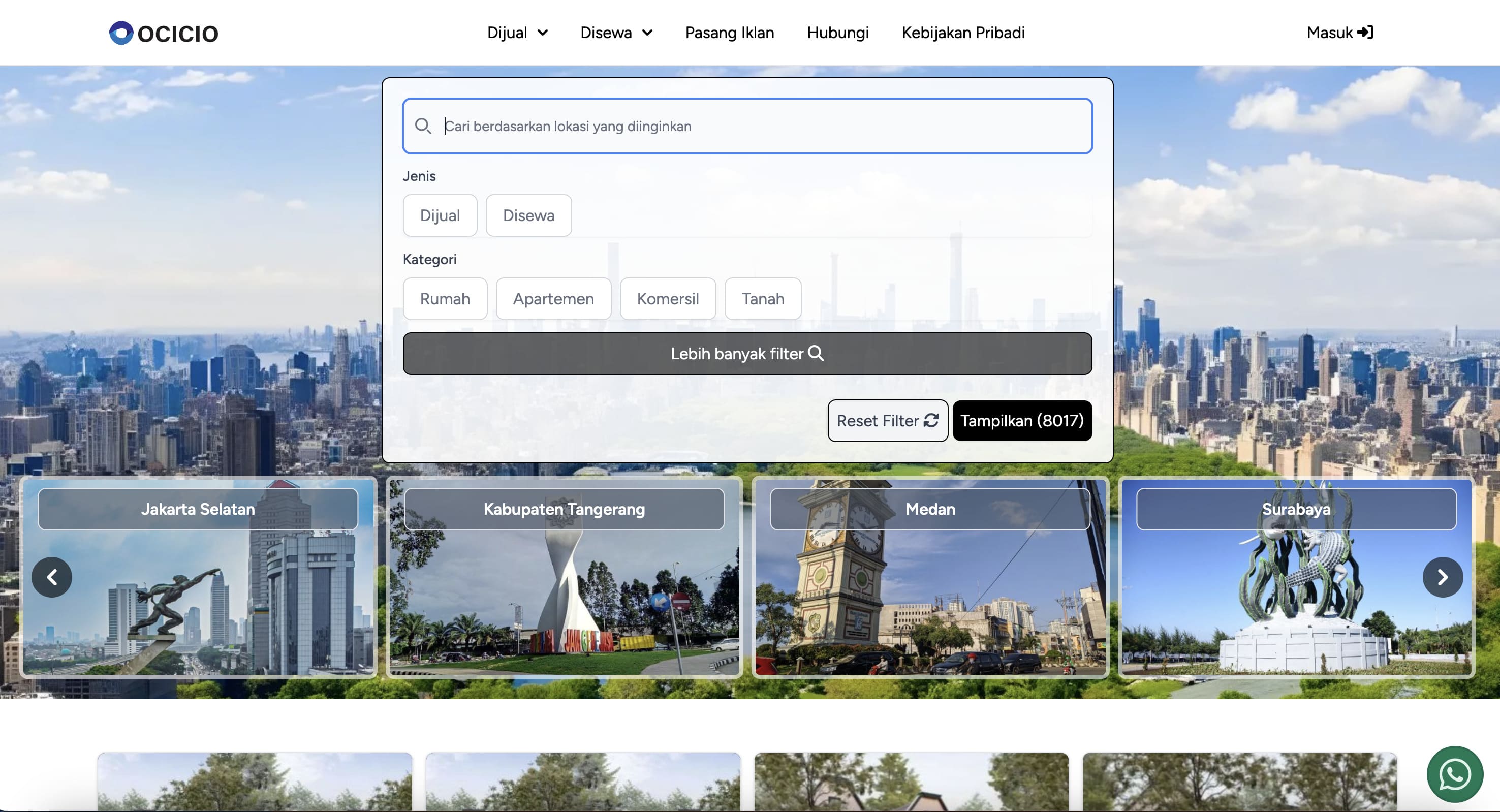The width and height of the screenshot is (1500, 812).
Task: Click carousel previous arrow
Action: 52,577
